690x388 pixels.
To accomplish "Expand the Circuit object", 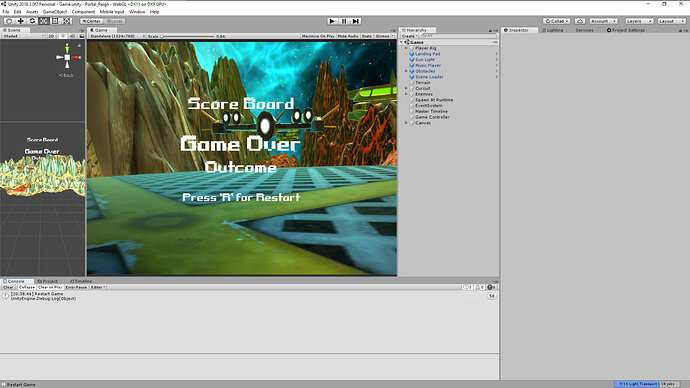I will tap(406, 88).
